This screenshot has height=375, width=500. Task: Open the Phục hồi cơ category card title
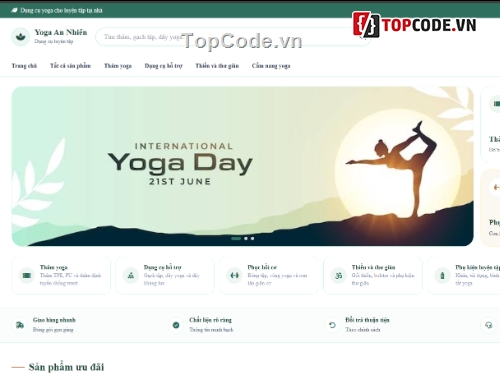(x=262, y=267)
